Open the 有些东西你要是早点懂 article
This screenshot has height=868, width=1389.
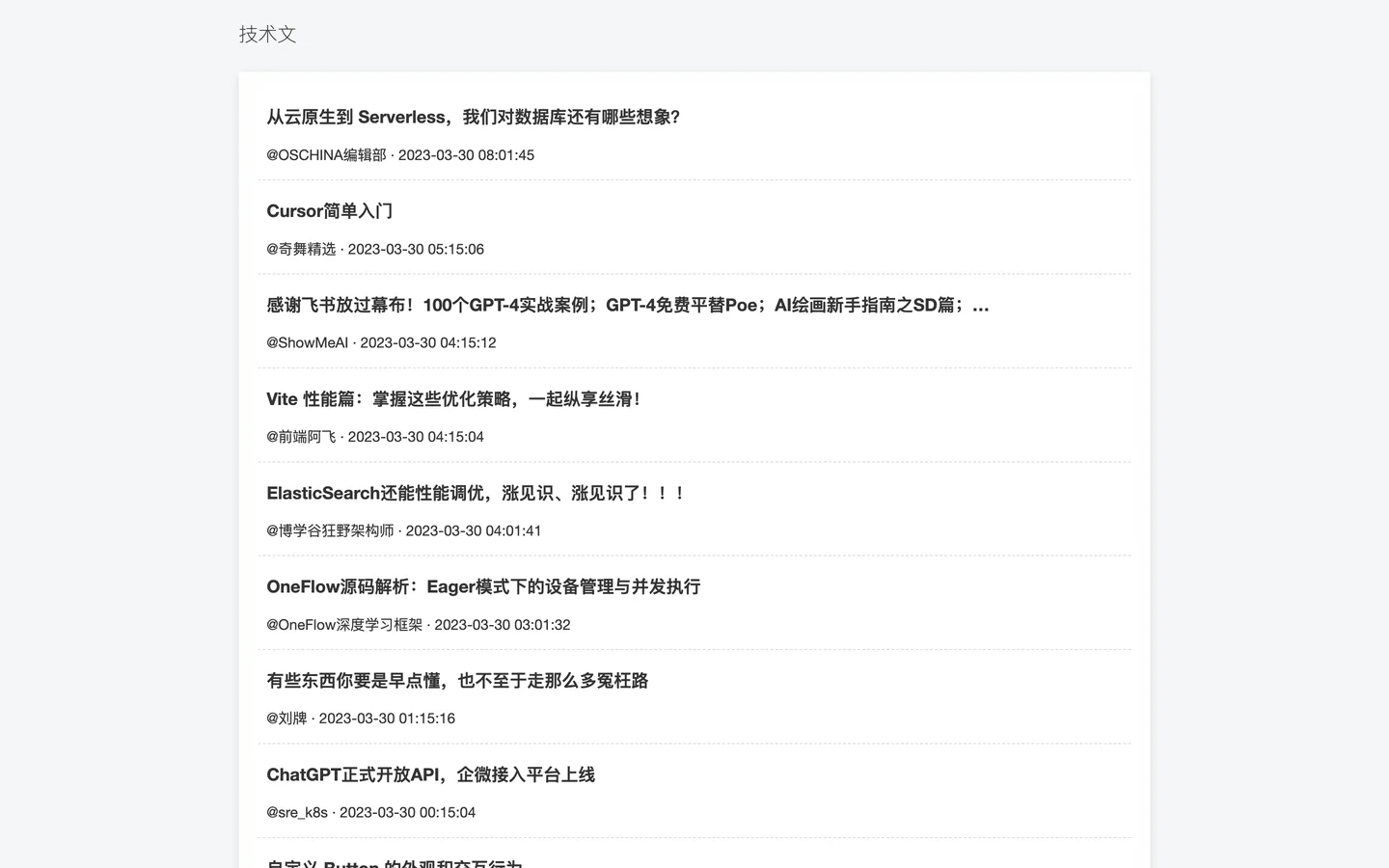457,681
